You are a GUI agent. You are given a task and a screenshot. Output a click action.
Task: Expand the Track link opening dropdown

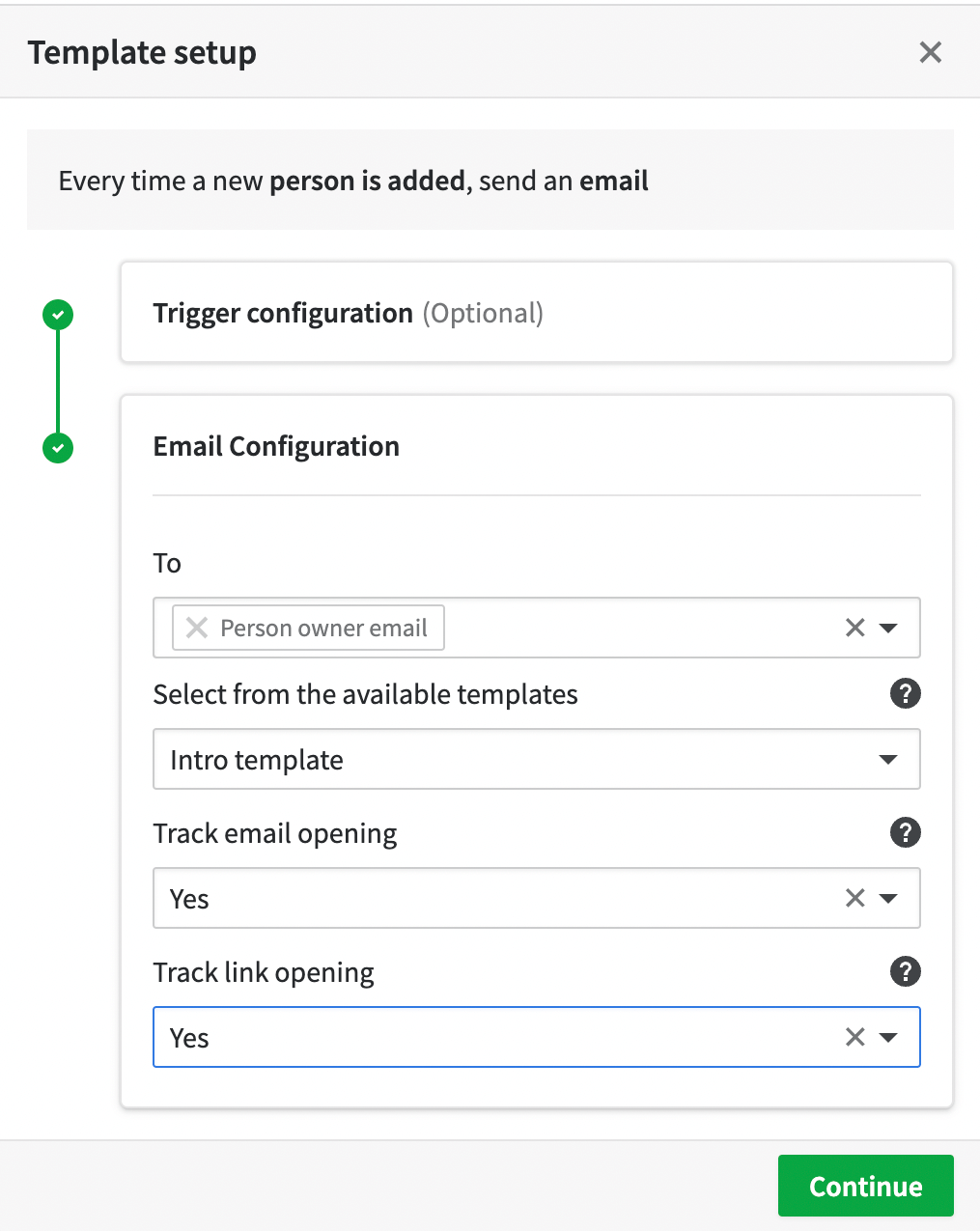[888, 1037]
